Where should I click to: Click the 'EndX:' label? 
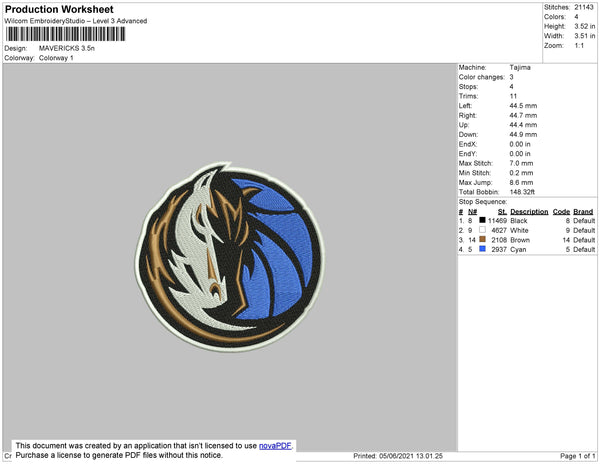468,144
